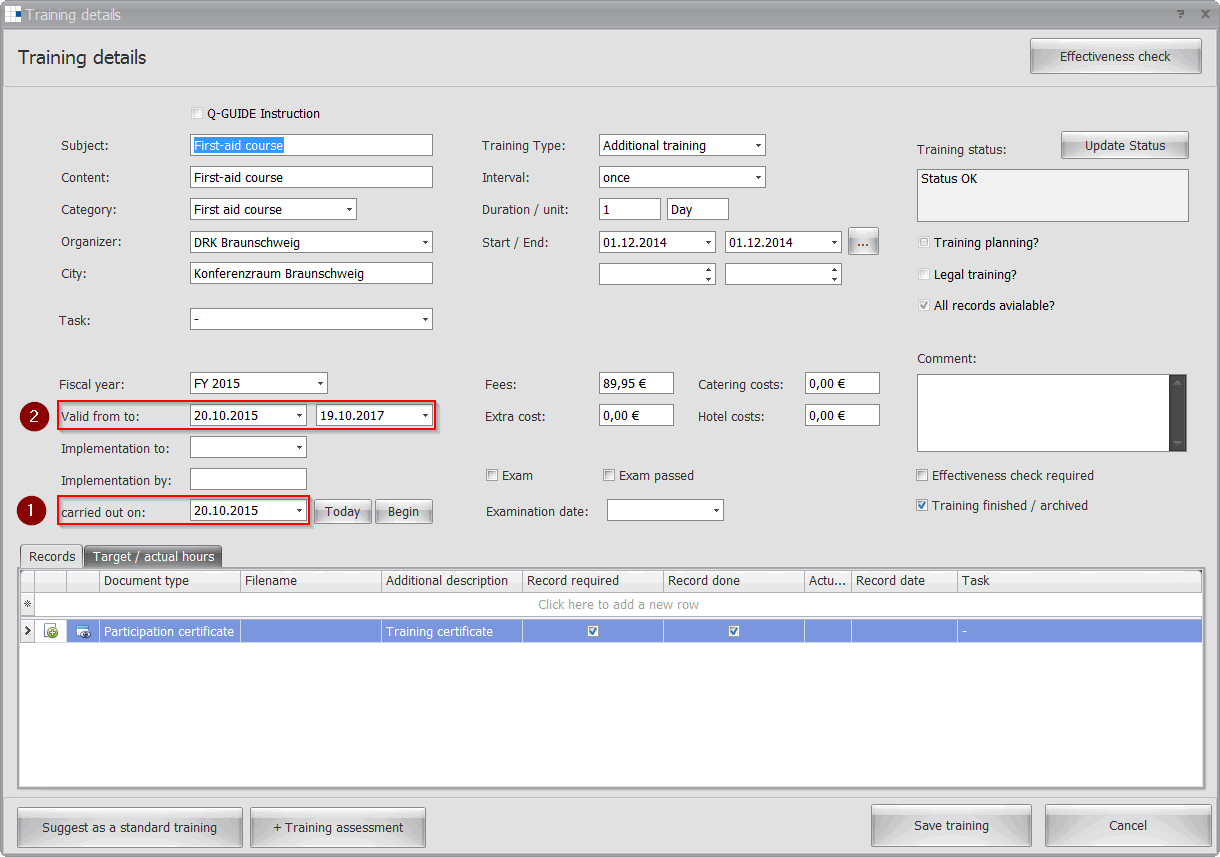
Task: Click the Update Status button
Action: 1125,146
